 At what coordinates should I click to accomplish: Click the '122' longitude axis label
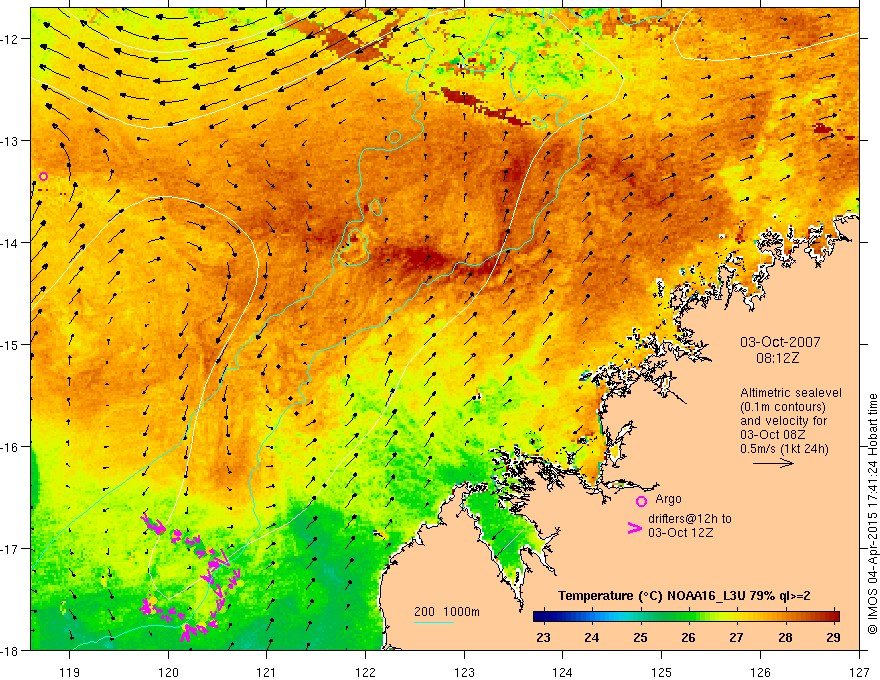(365, 672)
